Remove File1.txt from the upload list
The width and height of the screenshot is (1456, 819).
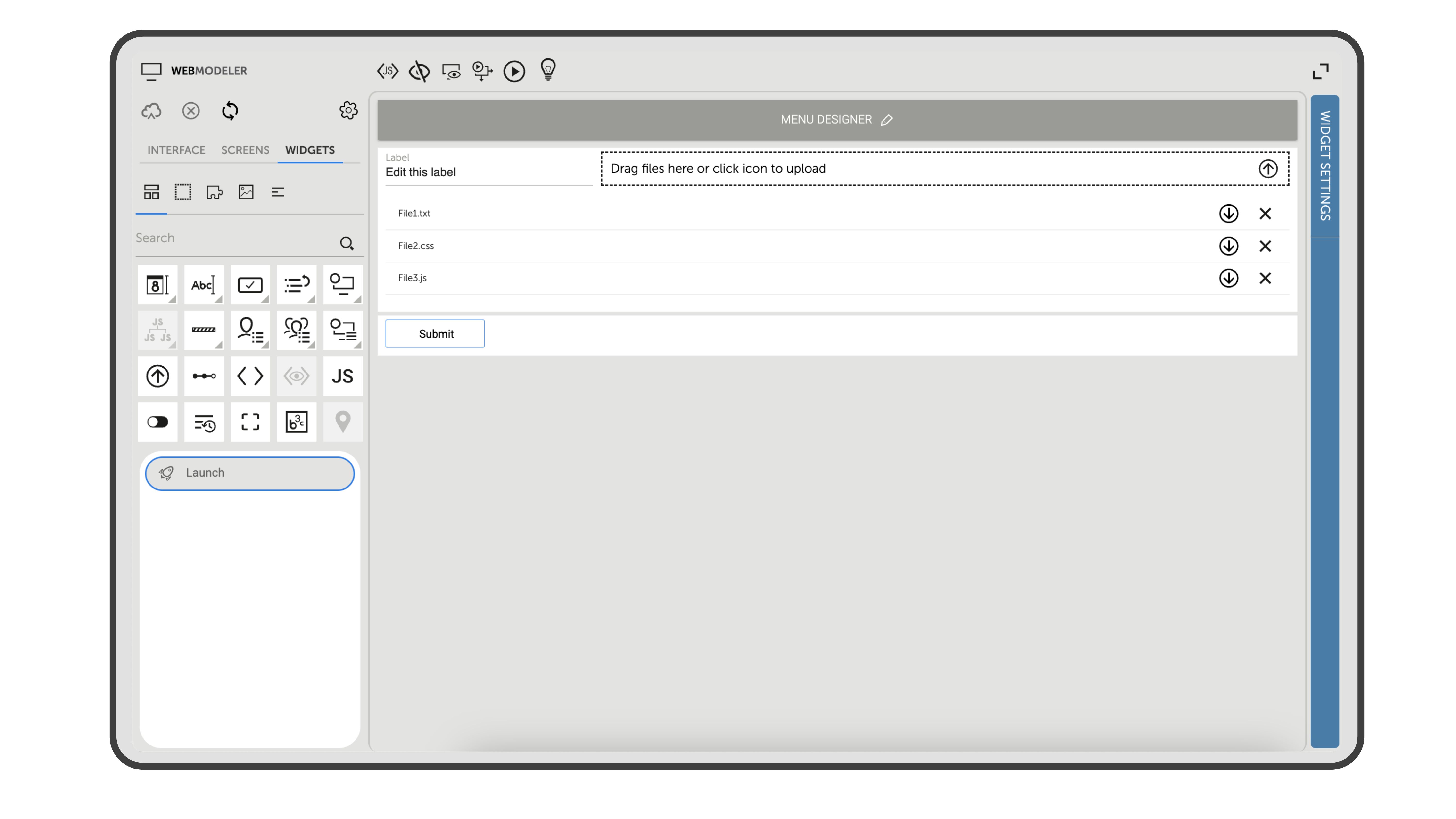click(x=1266, y=214)
